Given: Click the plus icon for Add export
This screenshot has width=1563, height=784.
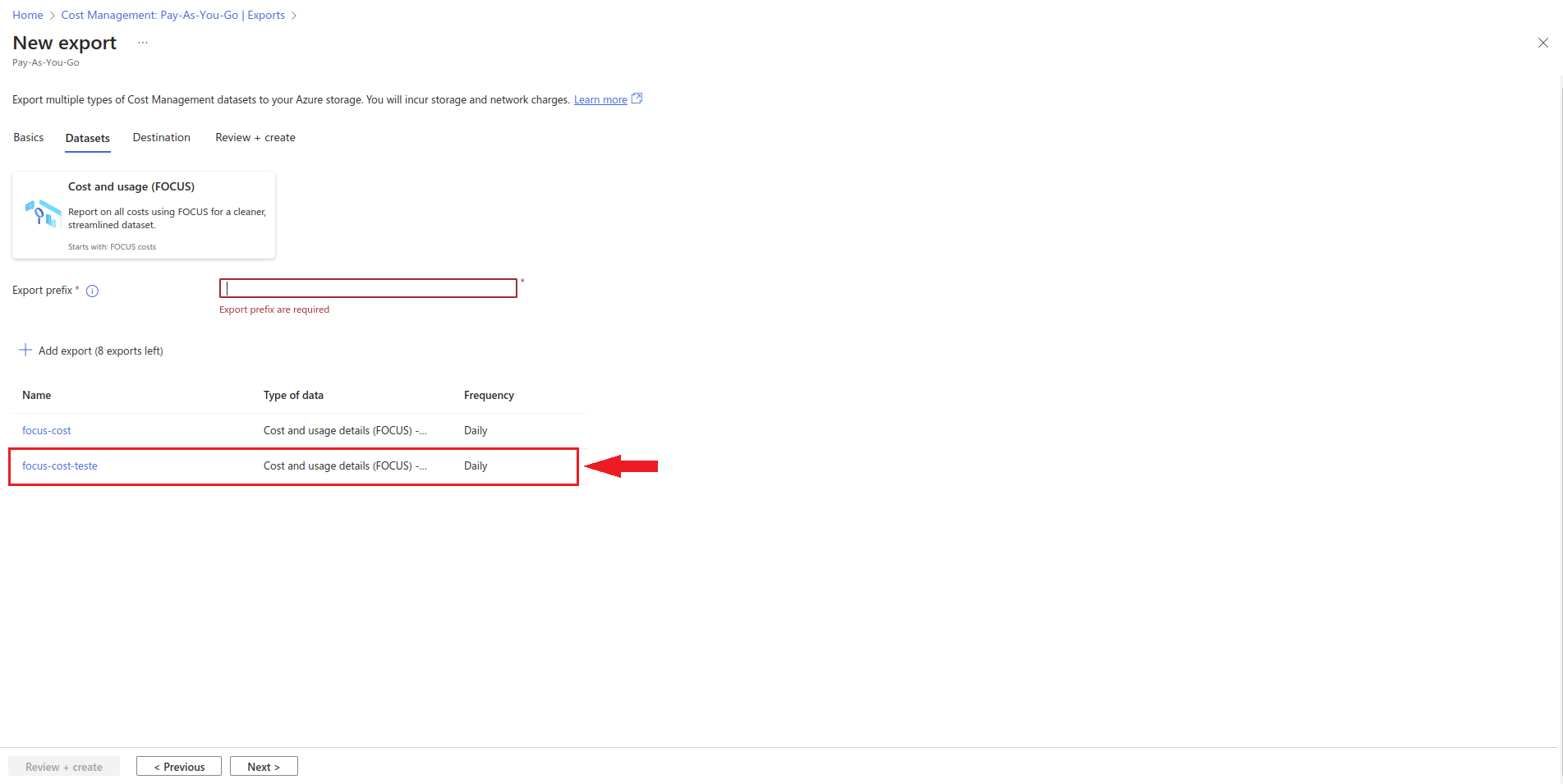Looking at the screenshot, I should click(x=25, y=351).
